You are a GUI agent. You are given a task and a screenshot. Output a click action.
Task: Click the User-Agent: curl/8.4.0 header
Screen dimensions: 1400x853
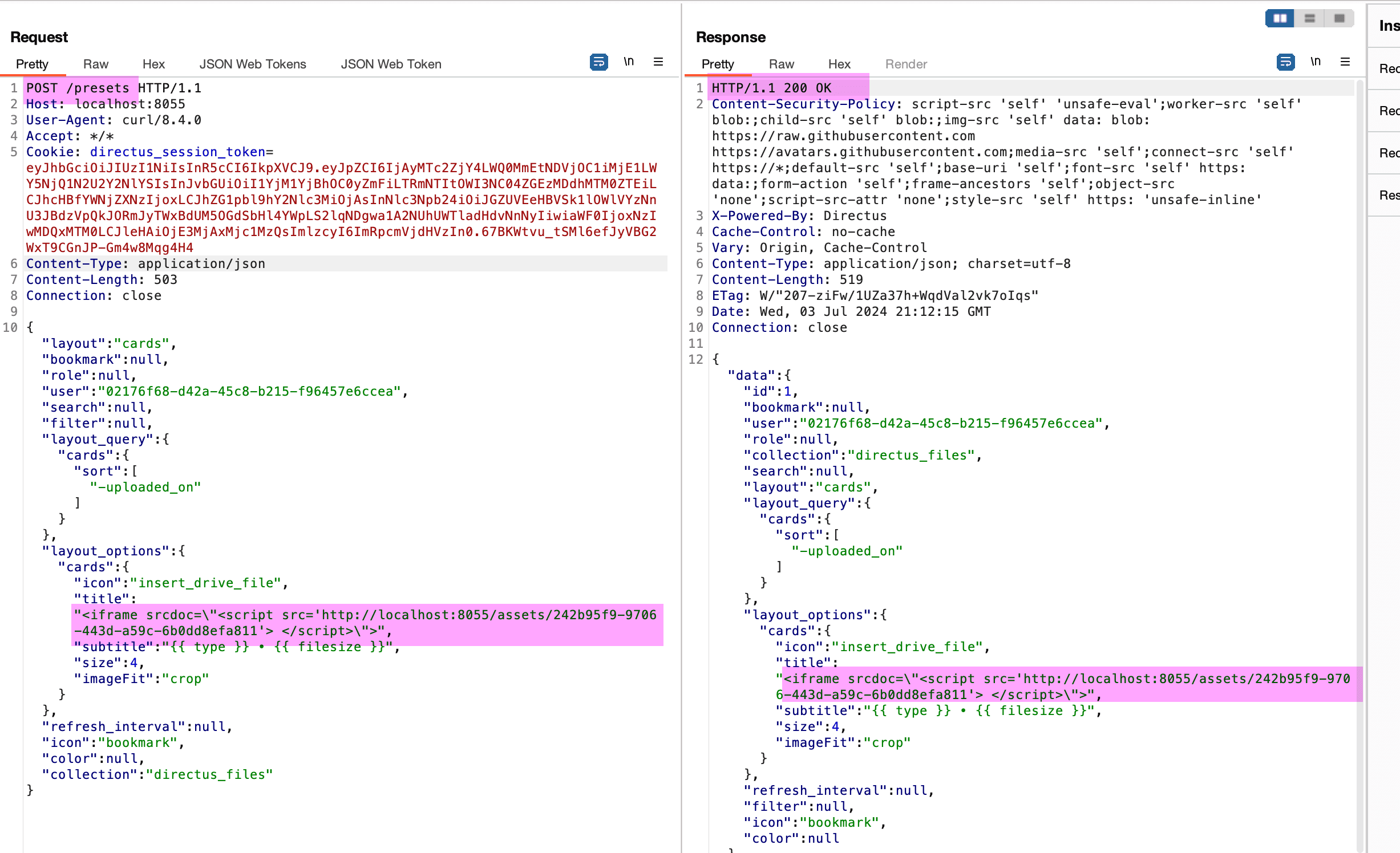pos(114,120)
